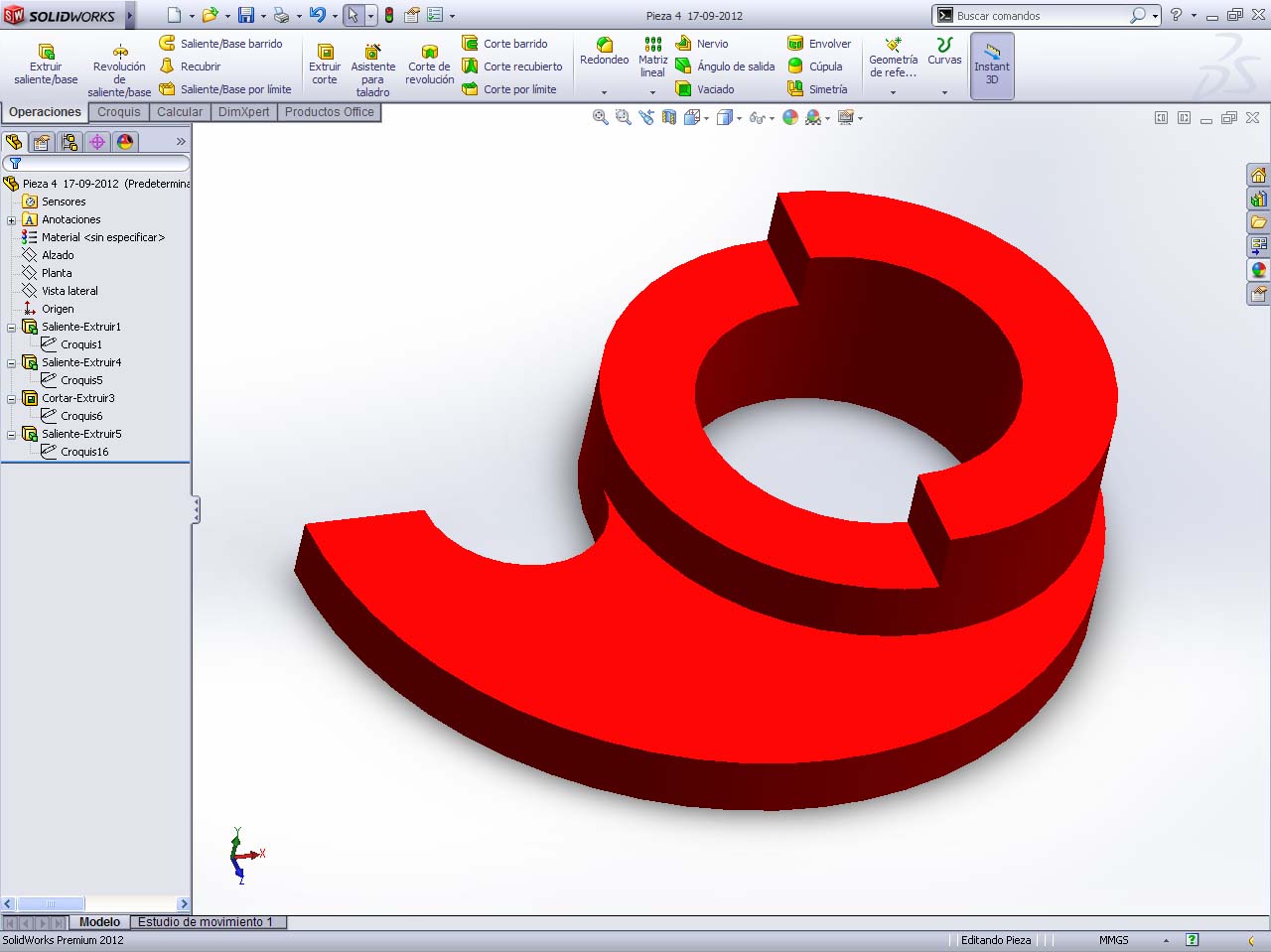Select Revolución de saliente/base

[x=119, y=70]
